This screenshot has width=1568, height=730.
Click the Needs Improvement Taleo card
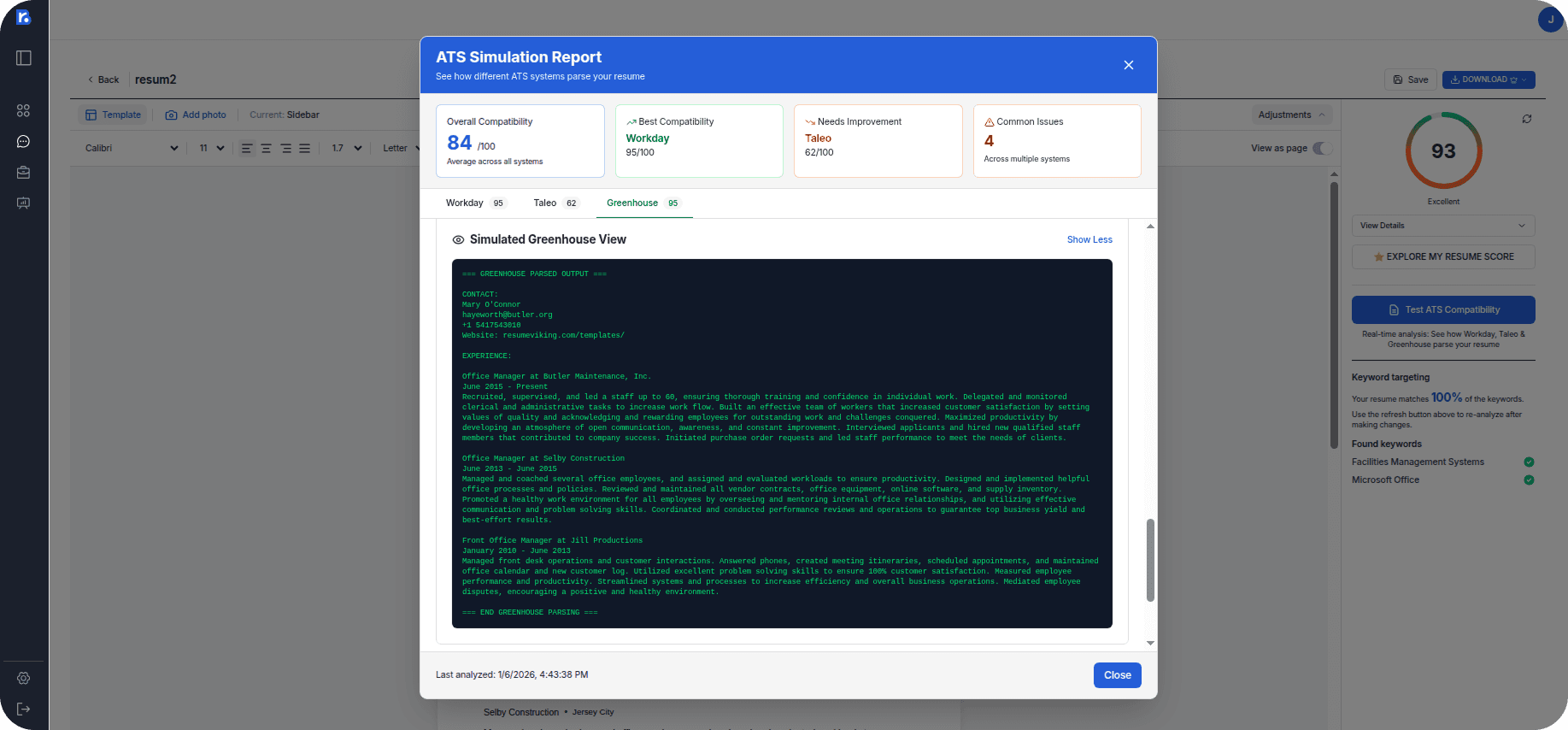pos(878,141)
